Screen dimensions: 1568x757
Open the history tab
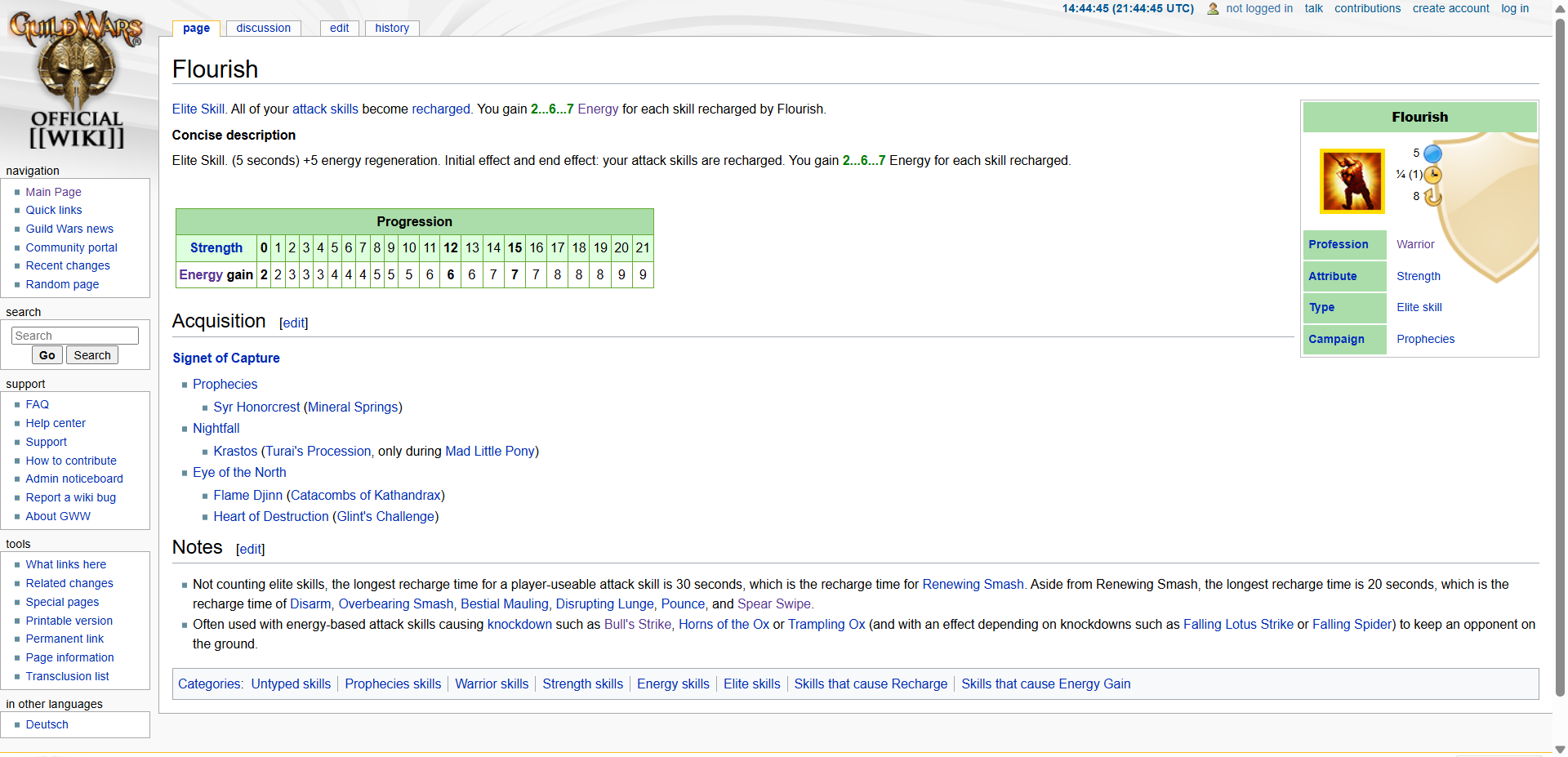[392, 28]
